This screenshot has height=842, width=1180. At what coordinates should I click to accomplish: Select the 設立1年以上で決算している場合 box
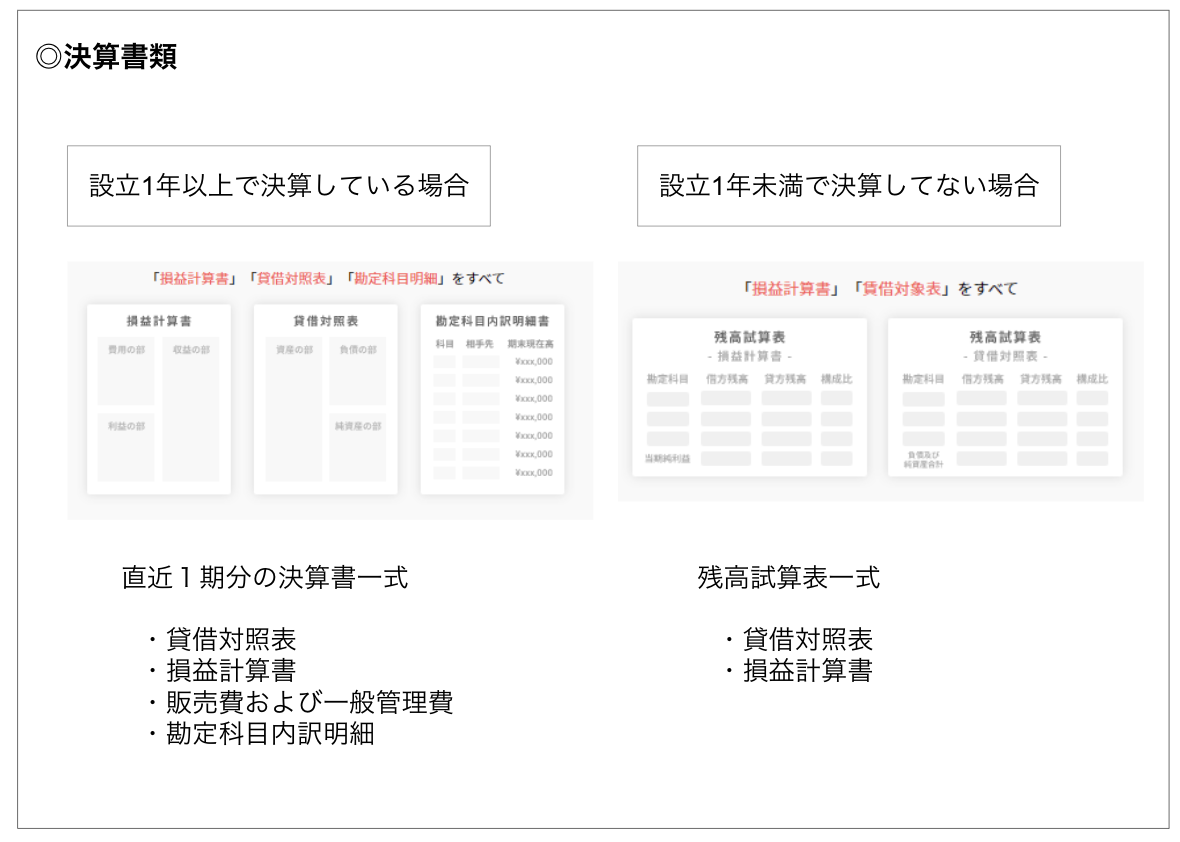278,186
